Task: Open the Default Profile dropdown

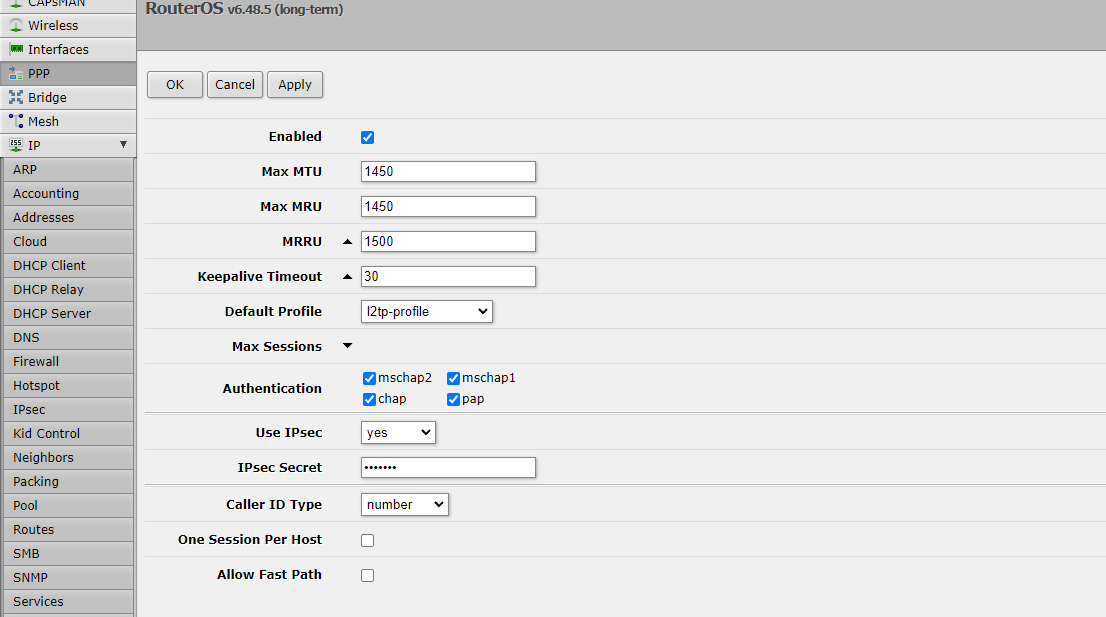Action: point(426,312)
